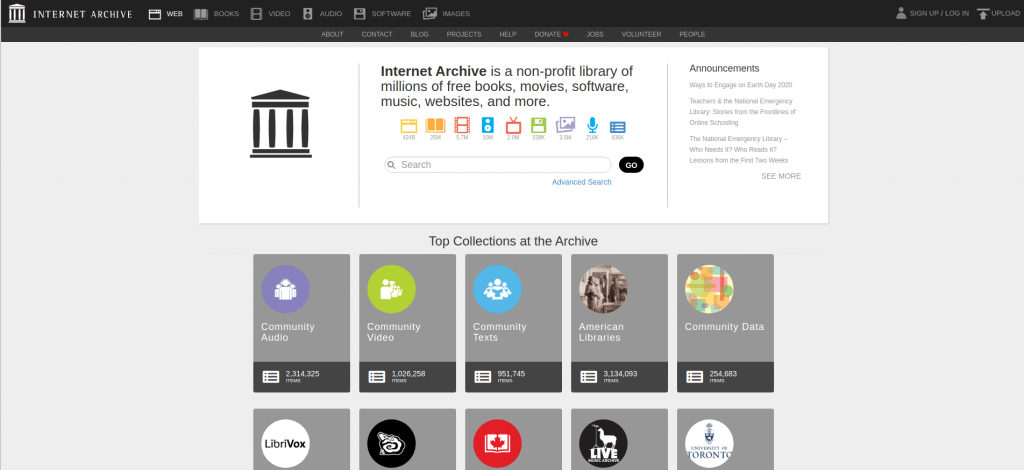Click the Community Video green circle icon
1024x470 pixels.
coord(391,289)
